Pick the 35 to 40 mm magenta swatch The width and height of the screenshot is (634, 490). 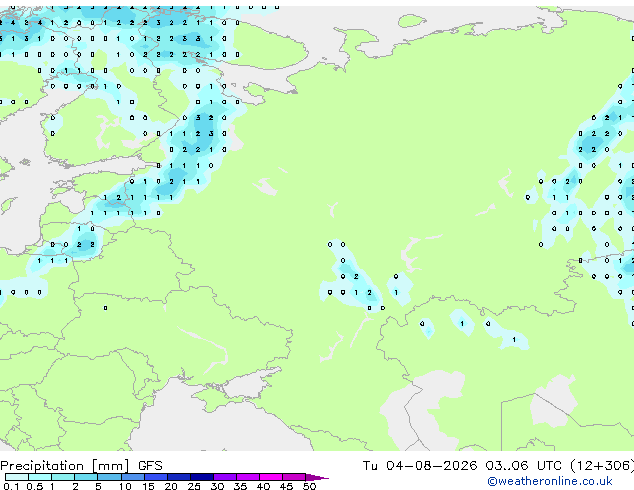point(247,477)
